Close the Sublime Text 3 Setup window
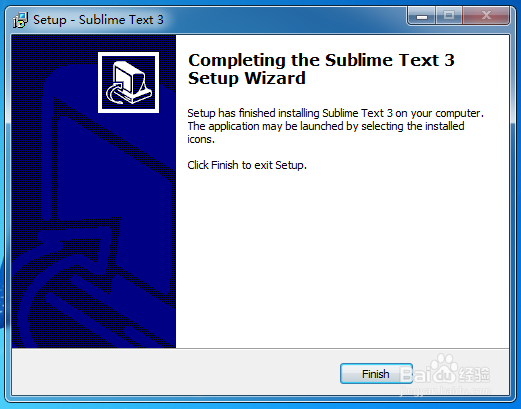521x409 pixels. point(486,16)
